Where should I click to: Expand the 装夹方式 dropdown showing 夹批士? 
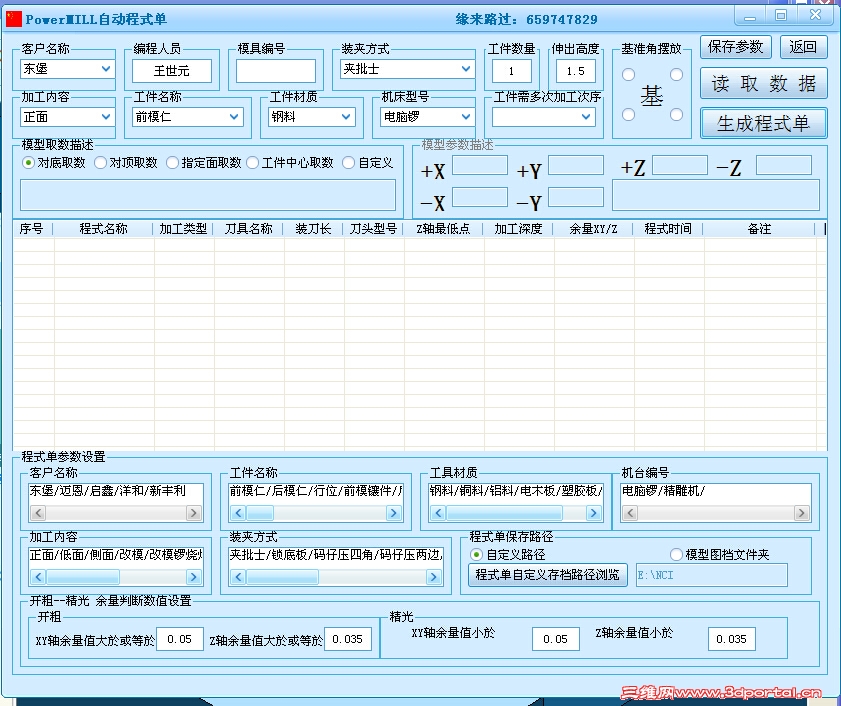pyautogui.click(x=407, y=69)
